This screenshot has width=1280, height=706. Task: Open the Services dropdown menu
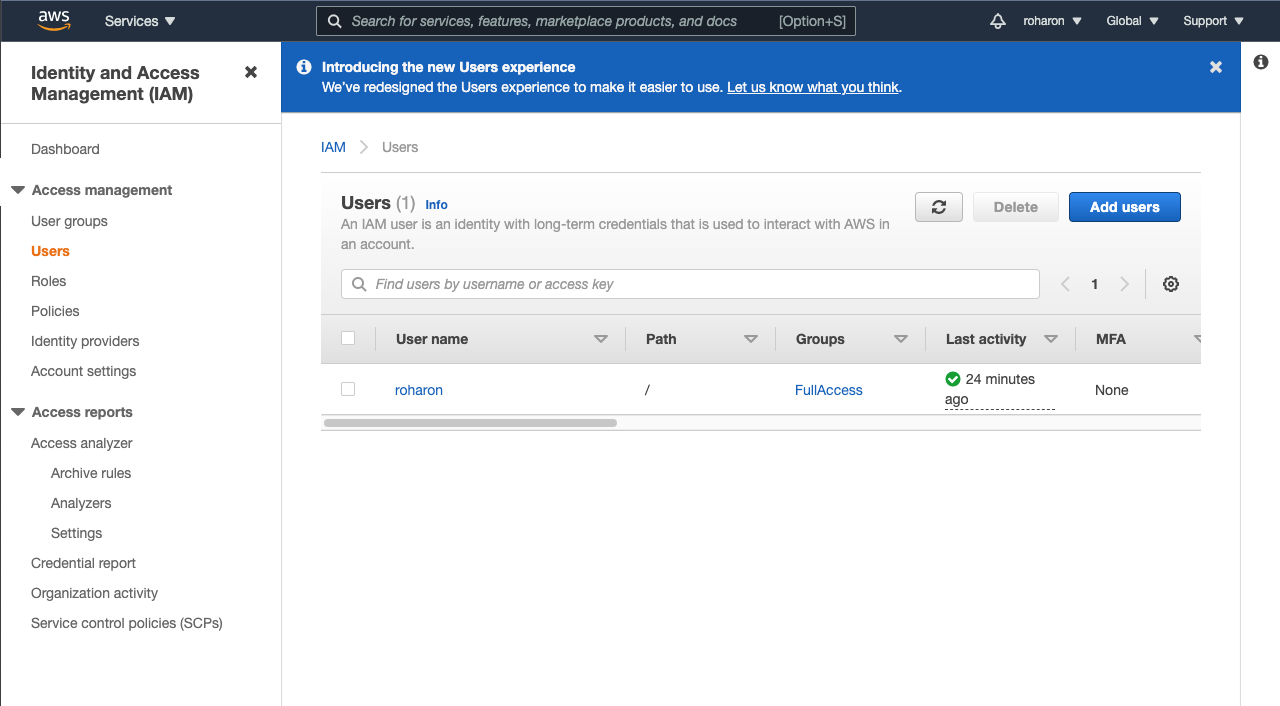(x=140, y=21)
